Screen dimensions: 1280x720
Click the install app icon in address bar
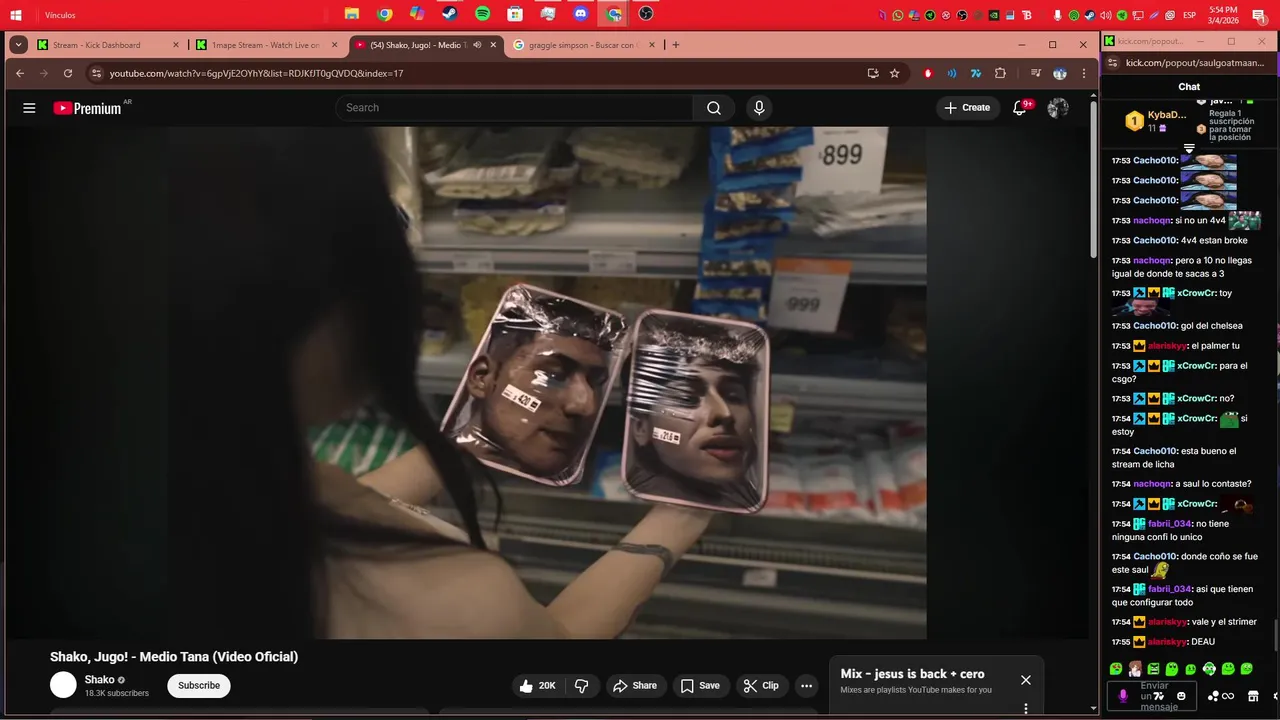(873, 73)
